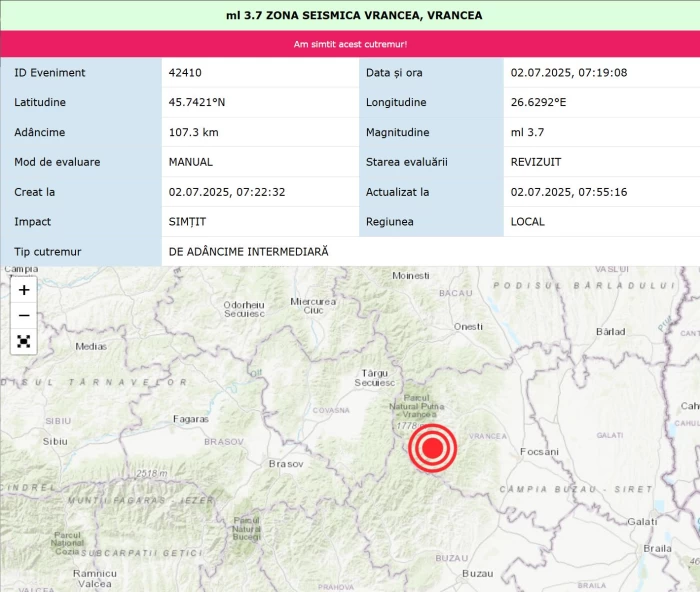Click Onesti town label on map
Screen dimensions: 700x592
(x=468, y=327)
